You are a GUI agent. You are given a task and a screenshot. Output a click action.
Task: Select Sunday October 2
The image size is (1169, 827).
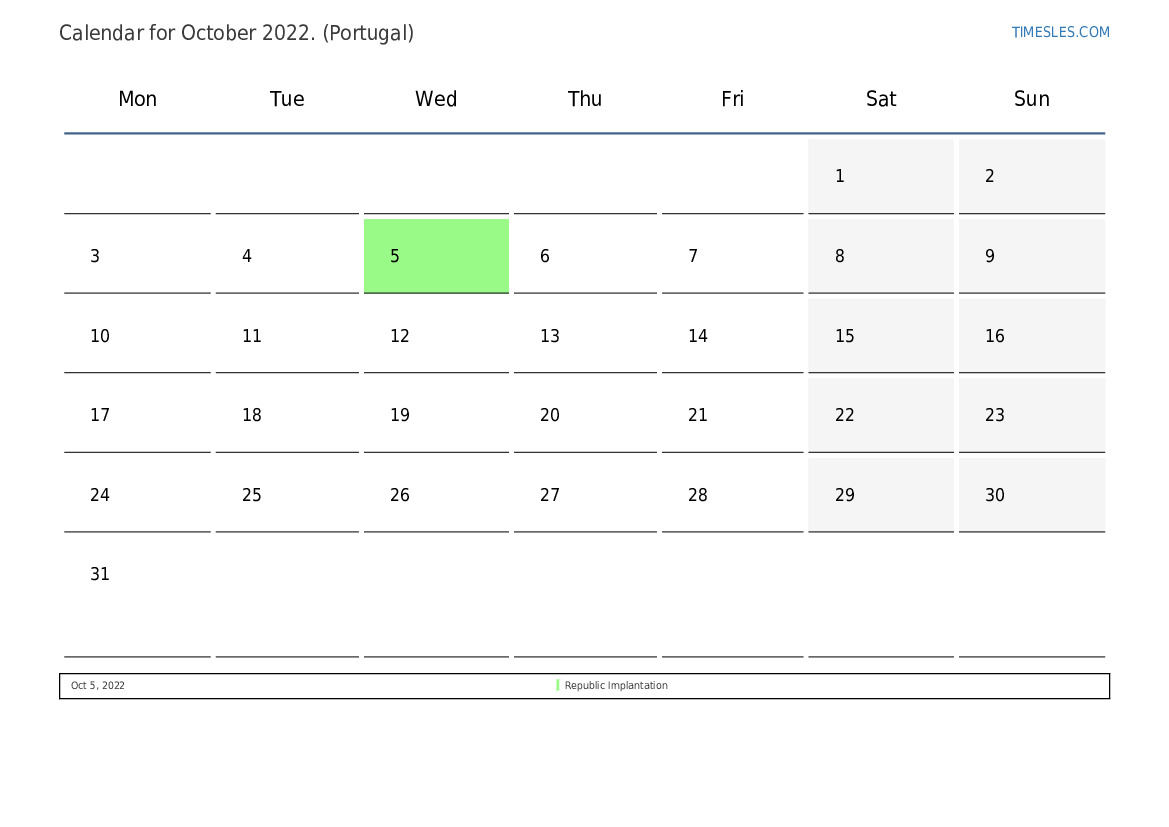point(1032,176)
